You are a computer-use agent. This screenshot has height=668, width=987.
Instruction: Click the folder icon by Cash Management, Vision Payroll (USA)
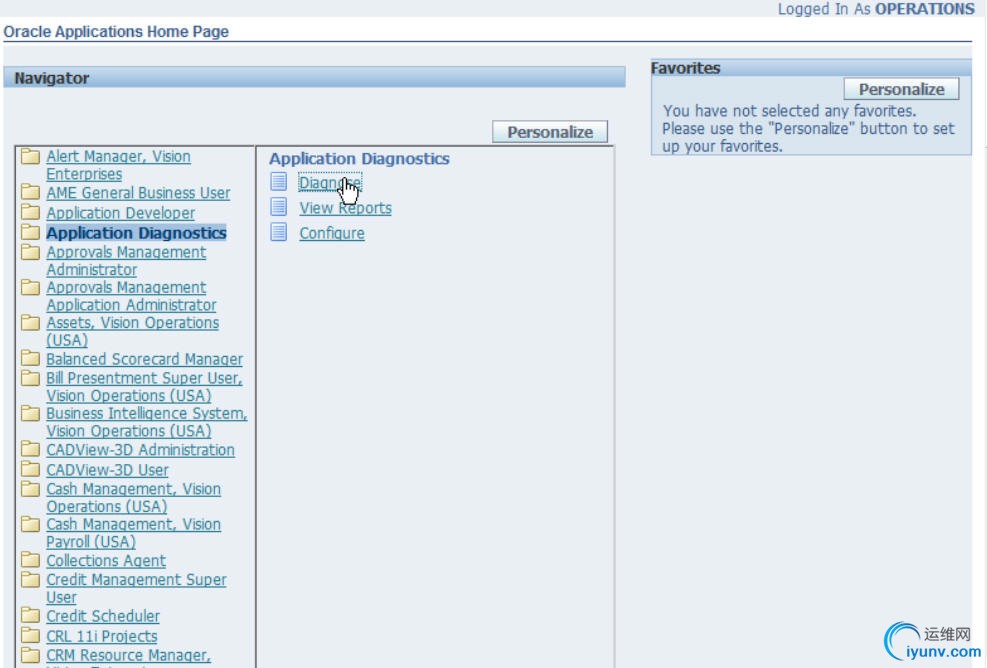point(30,524)
